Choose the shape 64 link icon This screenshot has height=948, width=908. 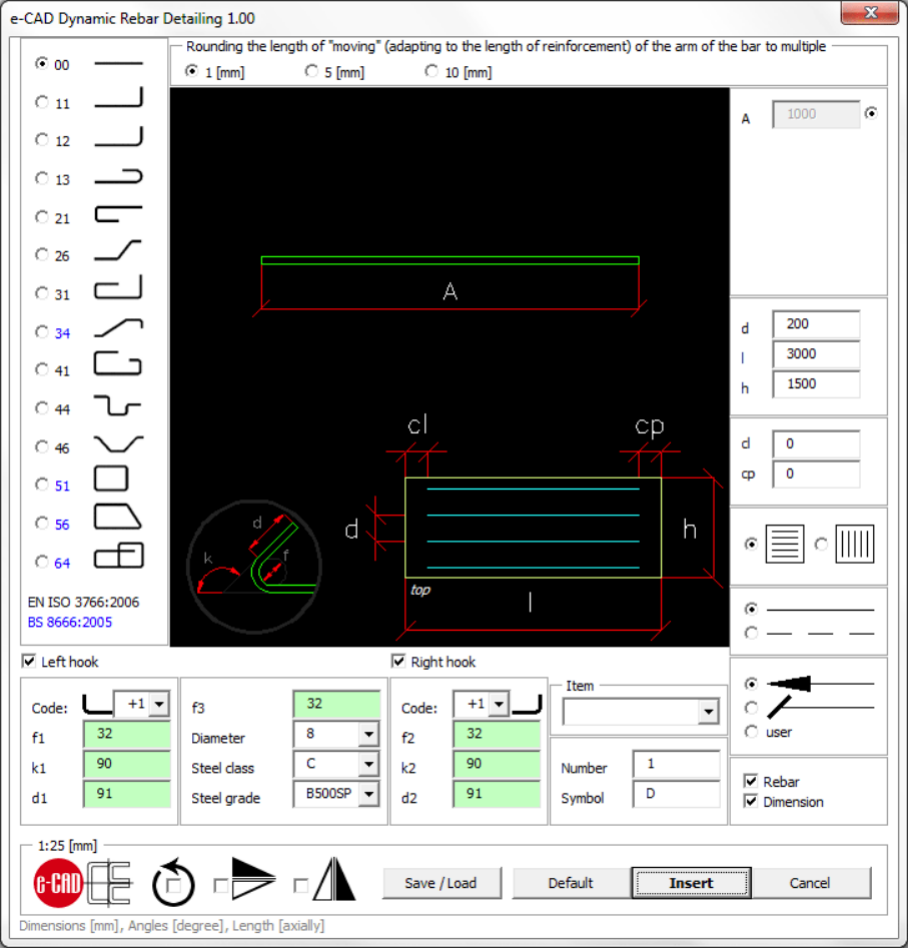tap(118, 556)
